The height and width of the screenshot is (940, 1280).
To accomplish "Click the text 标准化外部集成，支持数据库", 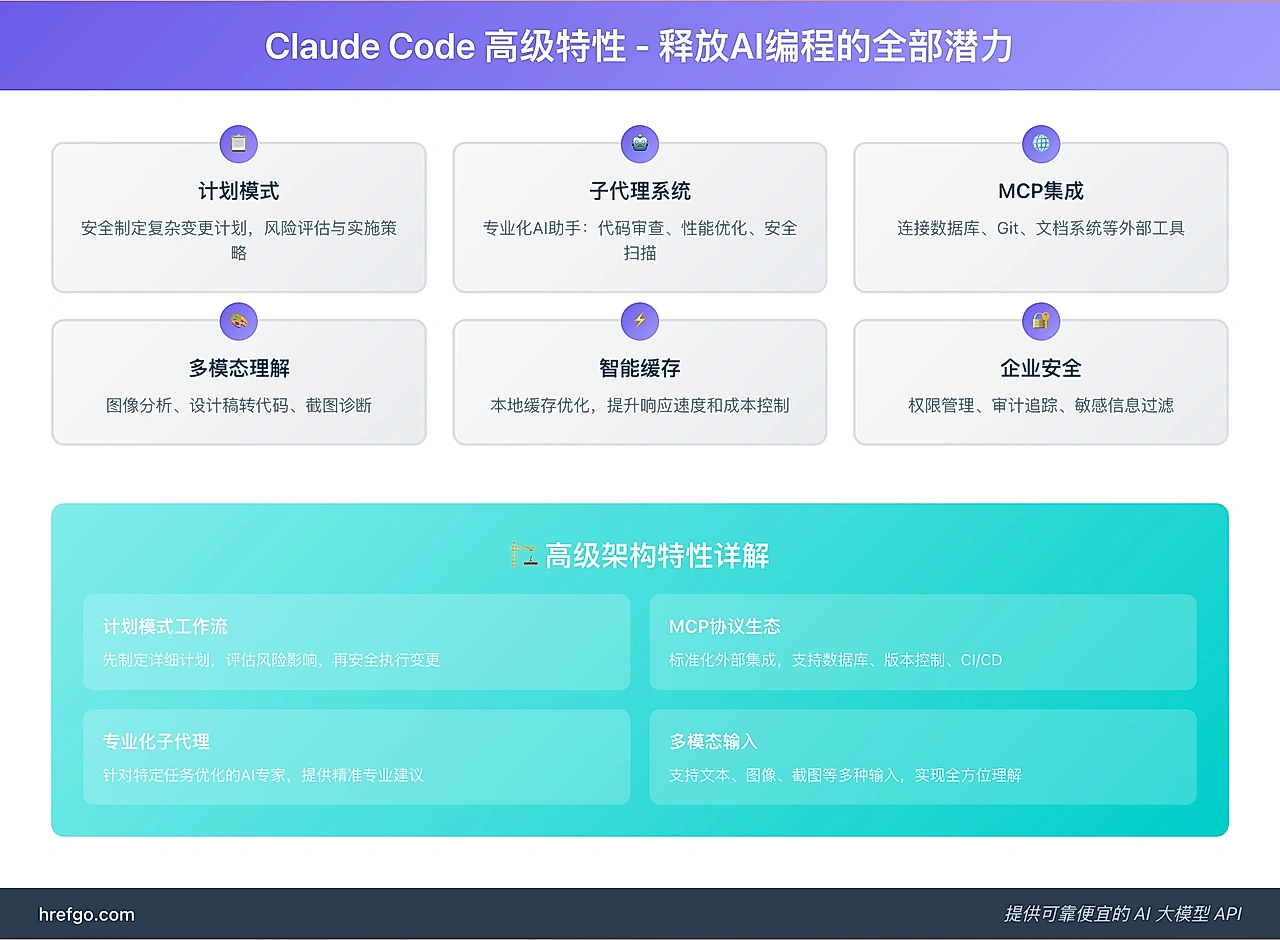I will (x=836, y=660).
